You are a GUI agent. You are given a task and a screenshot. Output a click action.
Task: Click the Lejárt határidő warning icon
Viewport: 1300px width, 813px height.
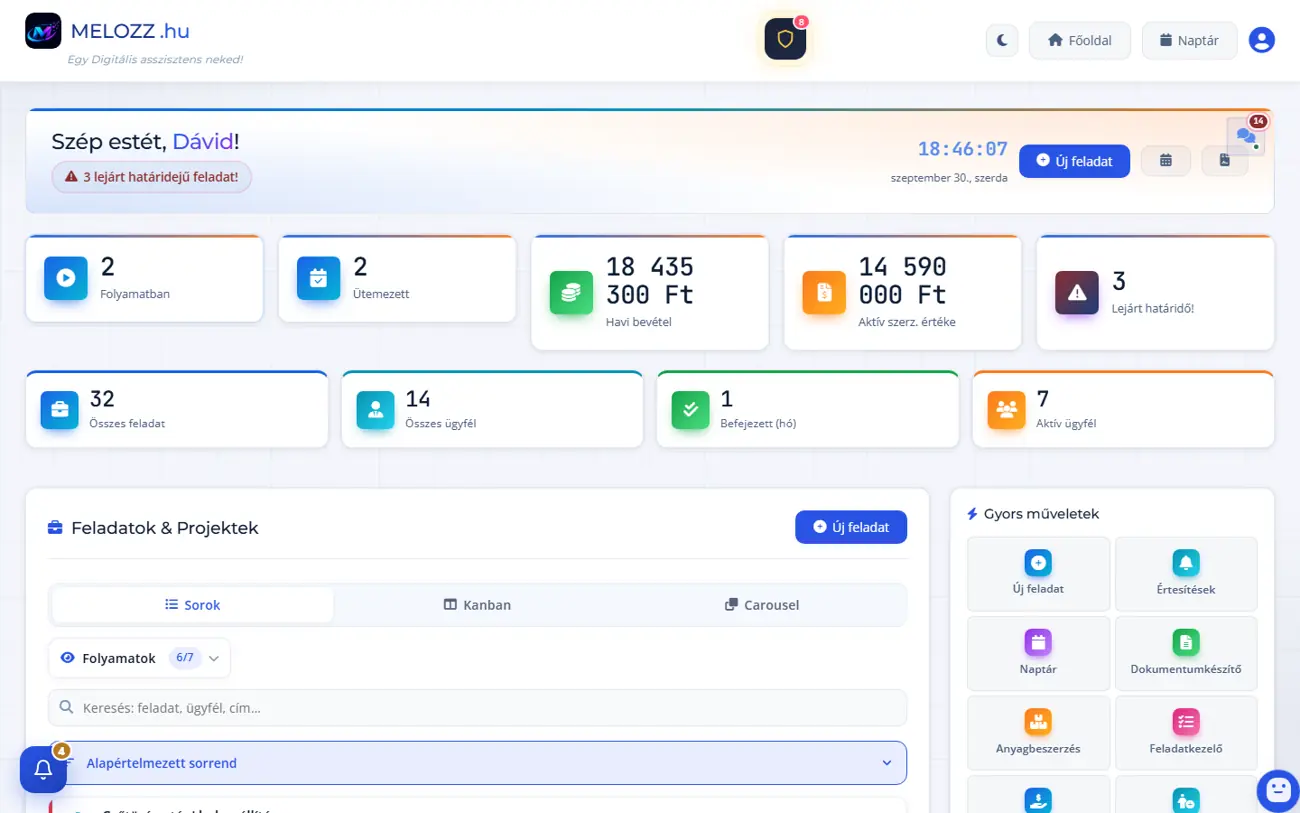1077,293
